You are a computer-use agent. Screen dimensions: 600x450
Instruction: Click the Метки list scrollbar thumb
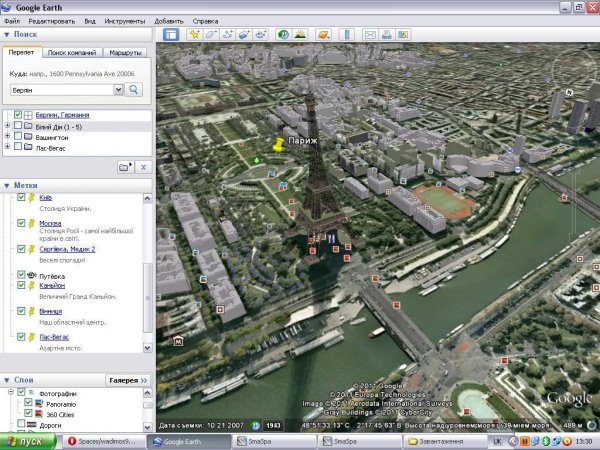[x=147, y=298]
